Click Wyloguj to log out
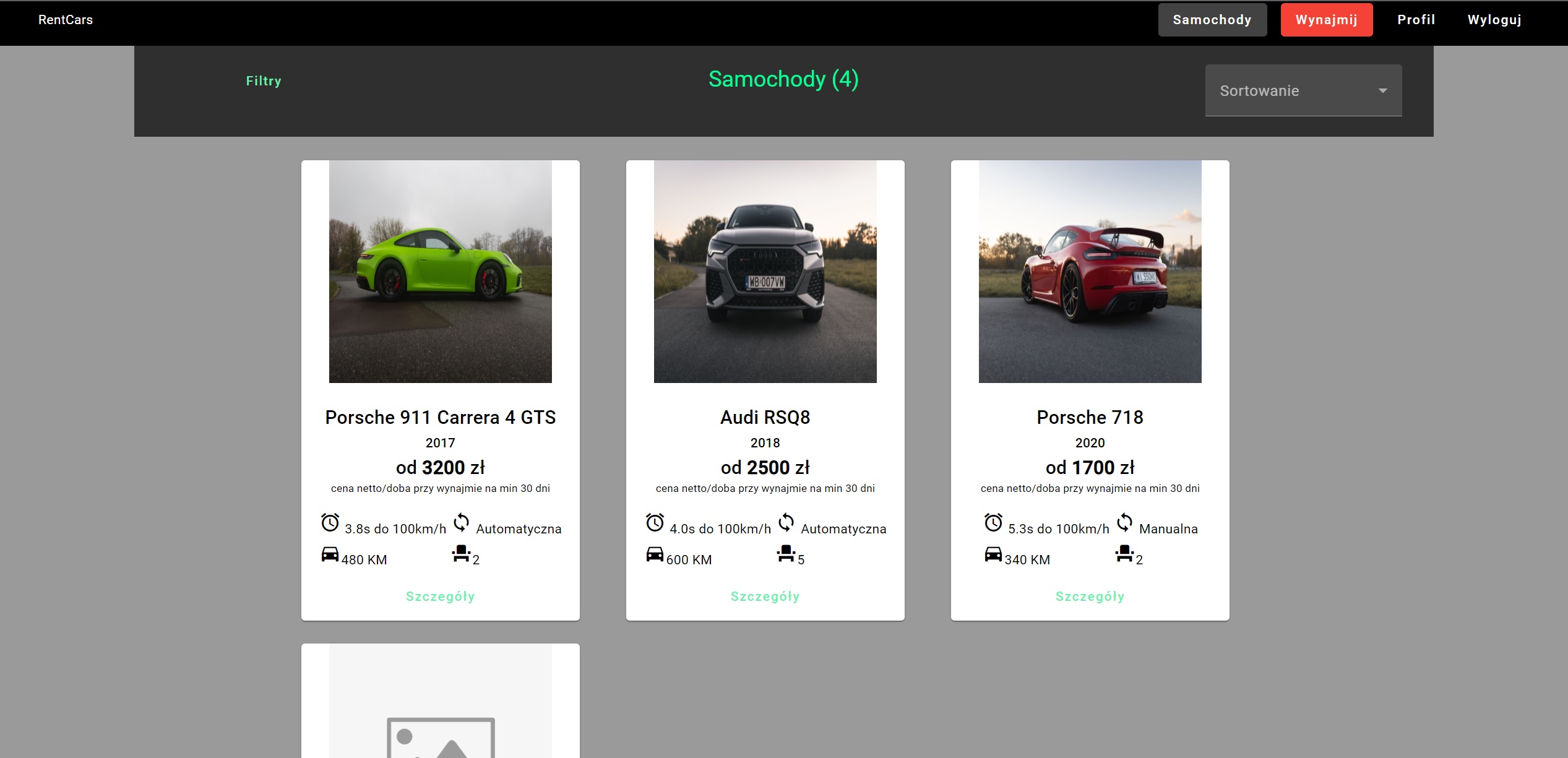 coord(1494,20)
